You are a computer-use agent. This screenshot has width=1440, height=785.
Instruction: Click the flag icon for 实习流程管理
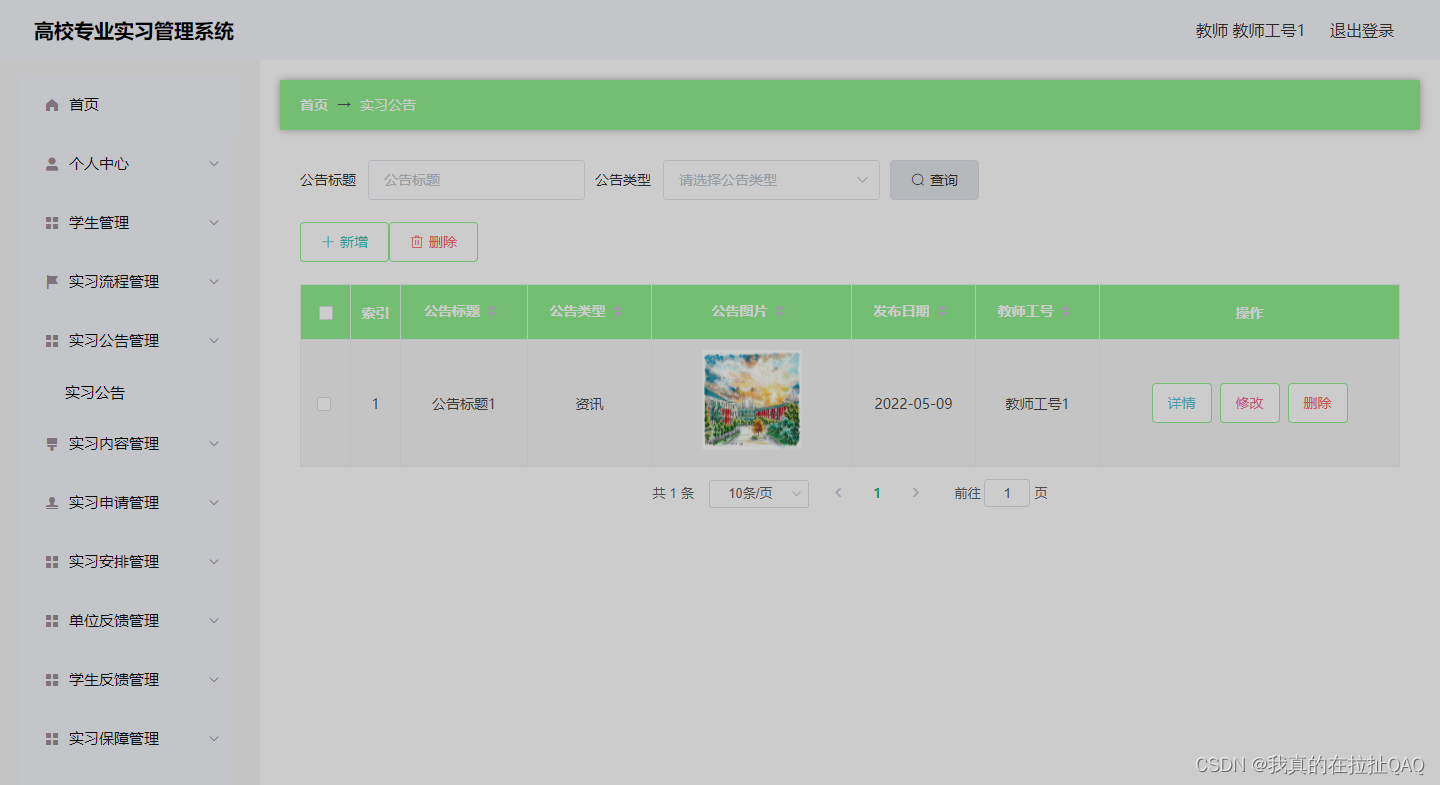click(x=51, y=281)
